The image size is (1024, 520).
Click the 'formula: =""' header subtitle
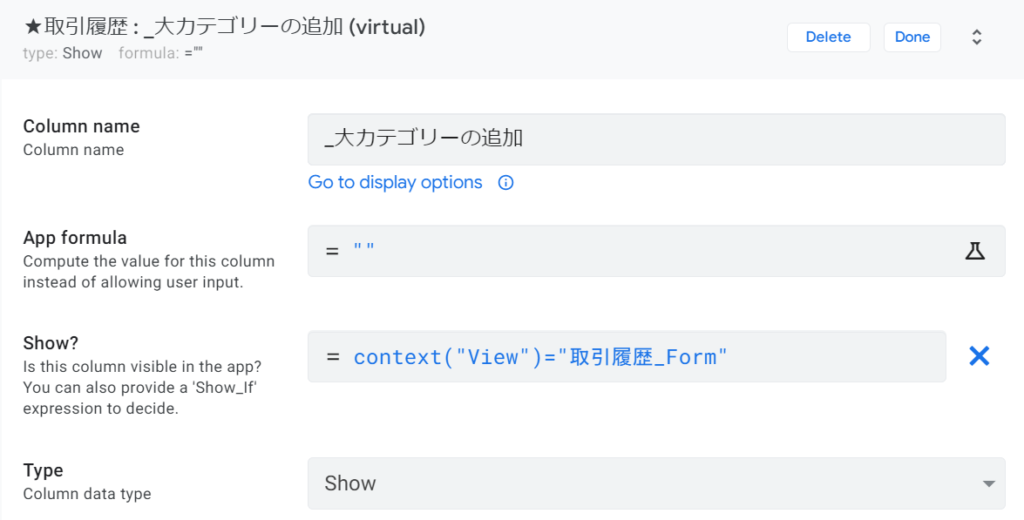[161, 53]
